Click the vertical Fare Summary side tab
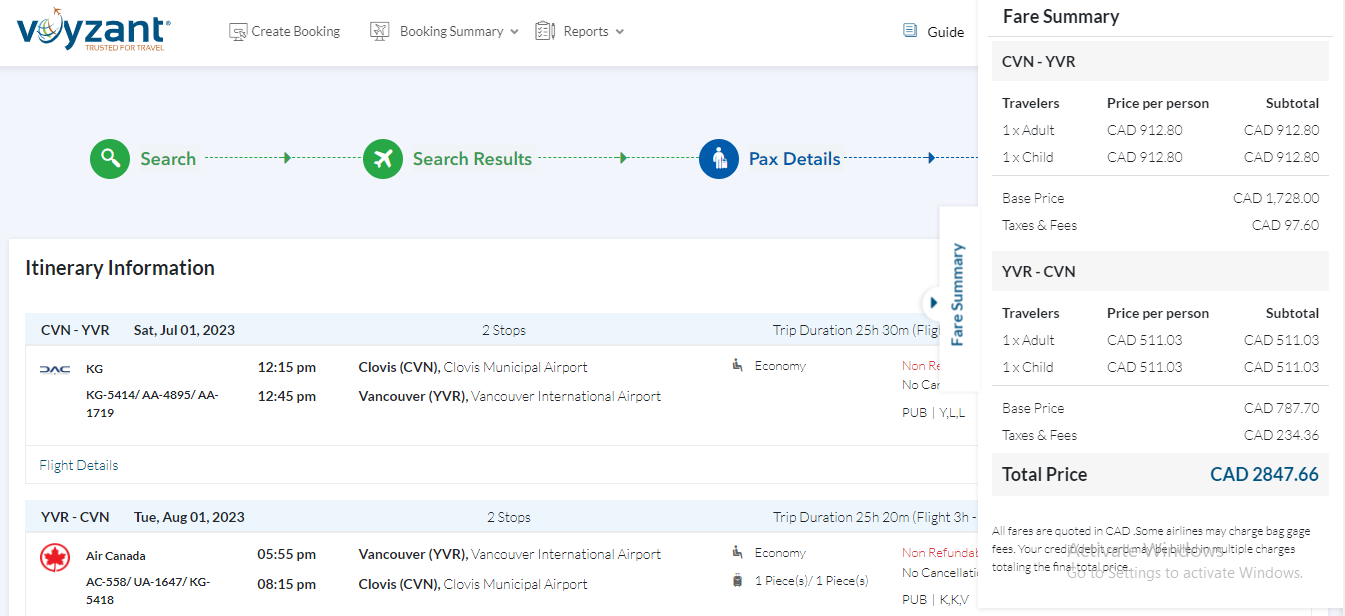1345x616 pixels. [958, 295]
